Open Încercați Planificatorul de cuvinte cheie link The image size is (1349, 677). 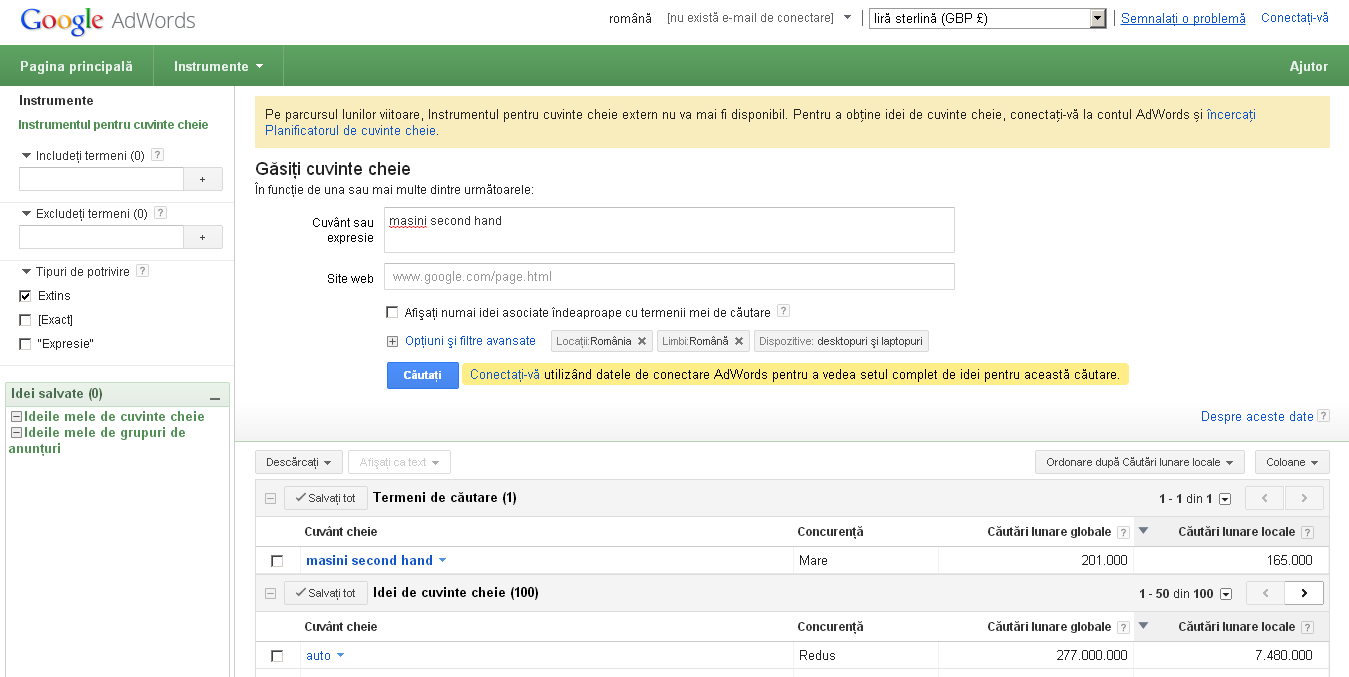(760, 122)
